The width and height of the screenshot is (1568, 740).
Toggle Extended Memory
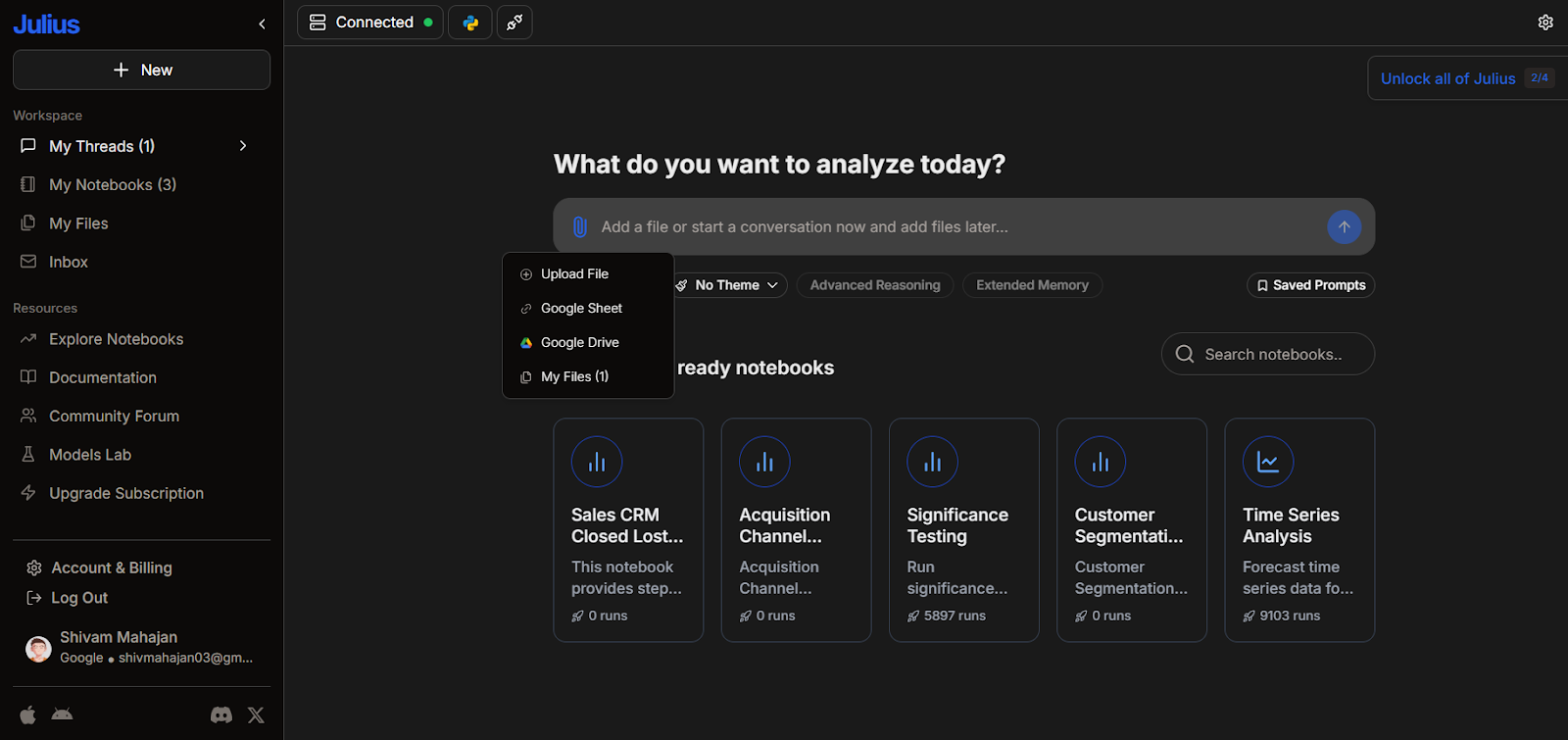[1032, 285]
